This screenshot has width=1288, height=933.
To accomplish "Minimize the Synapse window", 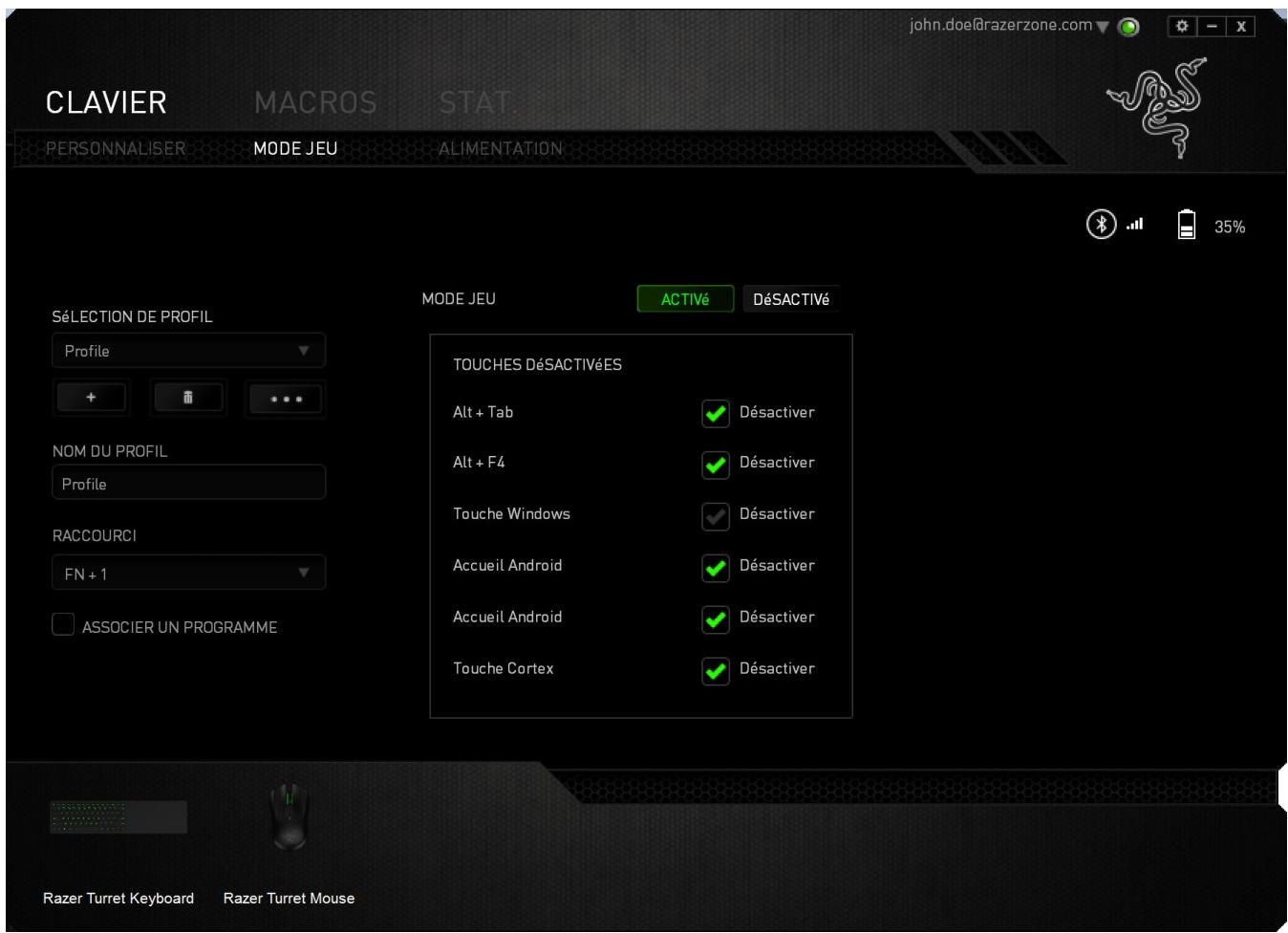I will (x=1212, y=27).
